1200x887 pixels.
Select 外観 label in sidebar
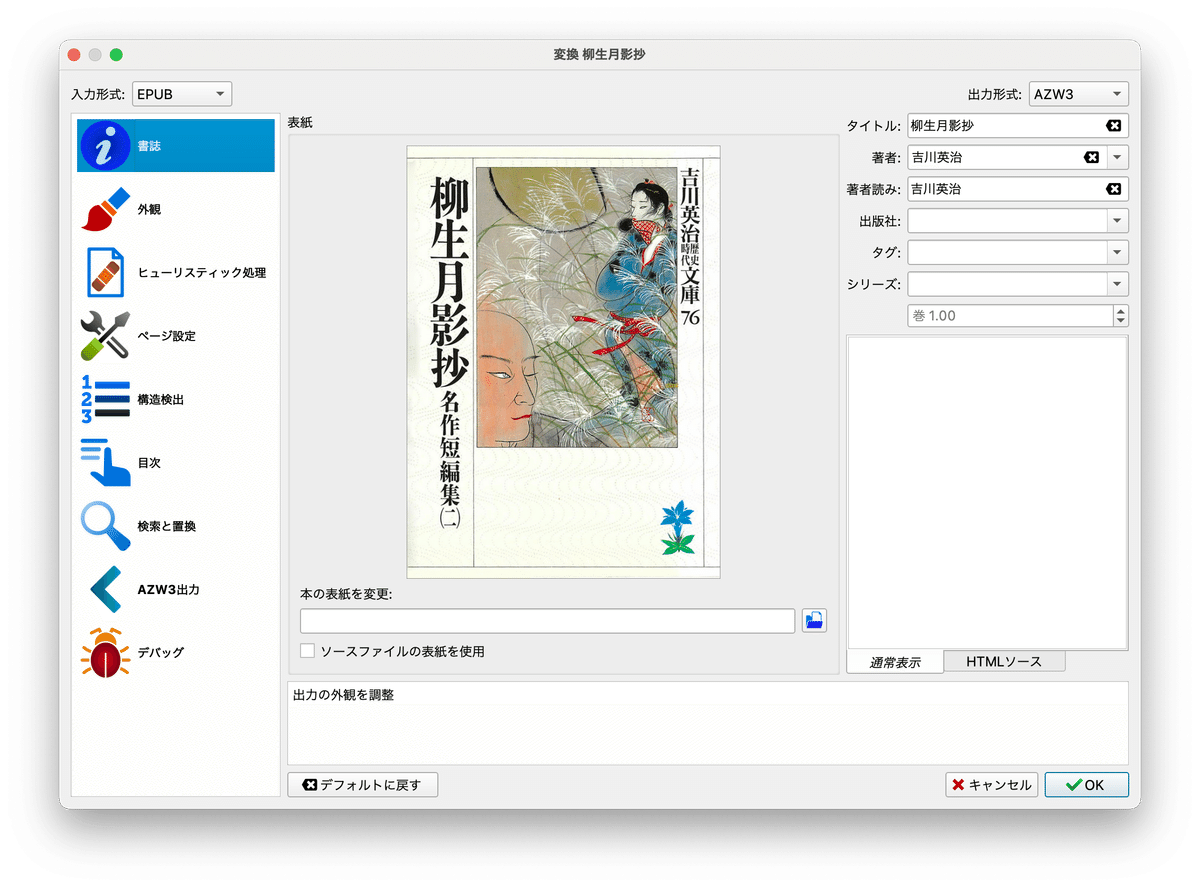(149, 210)
